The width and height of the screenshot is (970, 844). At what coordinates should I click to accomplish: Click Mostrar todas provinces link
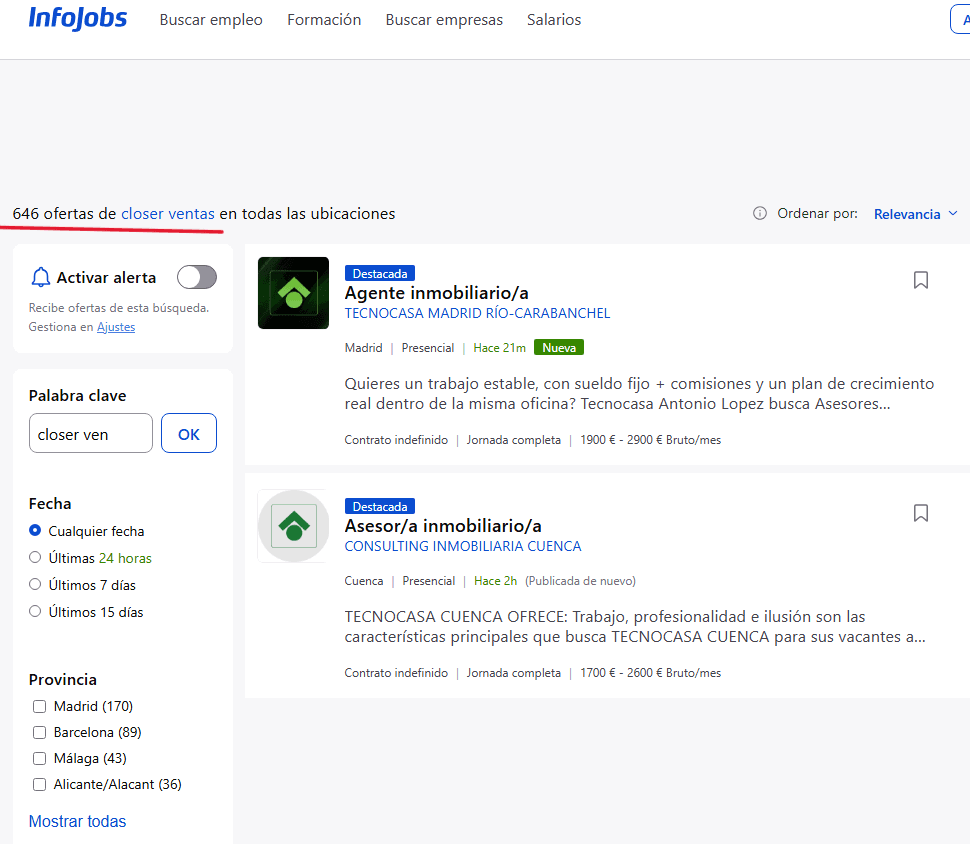pos(77,821)
